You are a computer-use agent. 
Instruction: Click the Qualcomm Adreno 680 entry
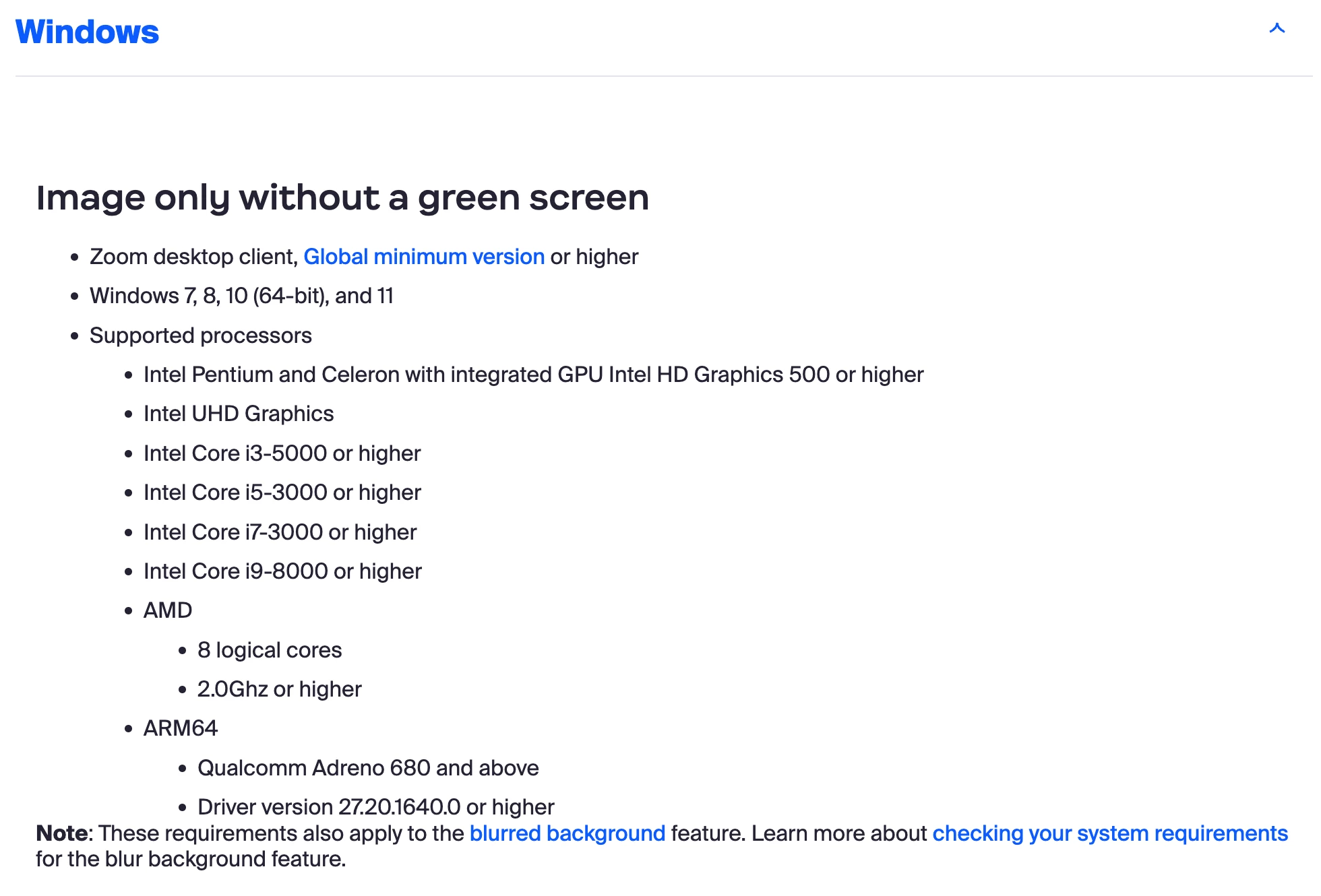click(367, 768)
